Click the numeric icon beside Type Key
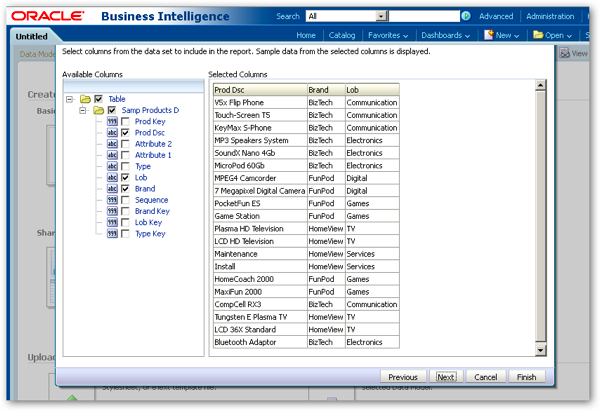600x411 pixels. [x=112, y=233]
